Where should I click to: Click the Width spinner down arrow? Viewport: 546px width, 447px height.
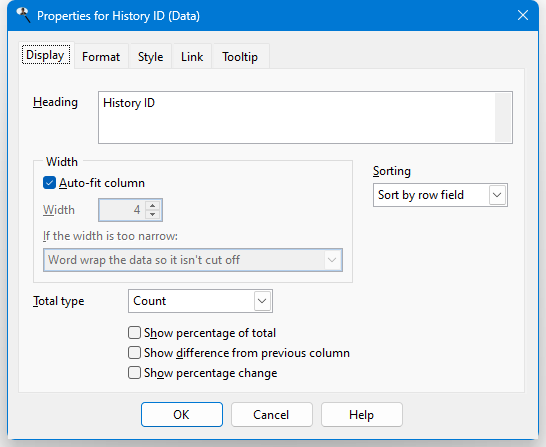[153, 214]
